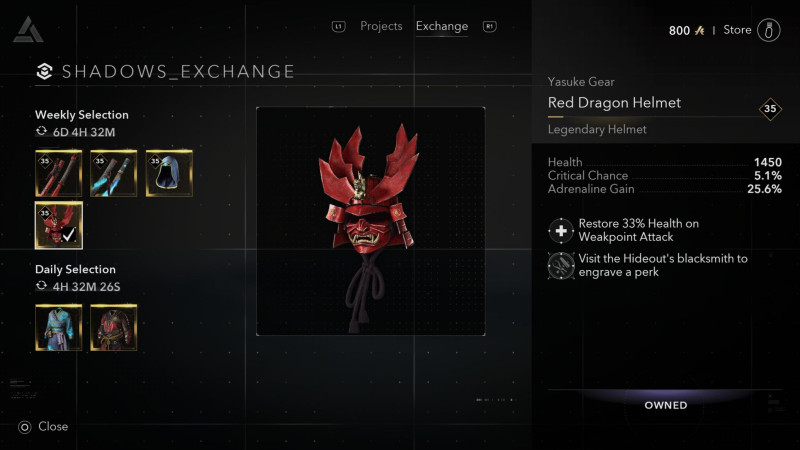Switch to the Projects tab
The width and height of the screenshot is (800, 450).
381,26
